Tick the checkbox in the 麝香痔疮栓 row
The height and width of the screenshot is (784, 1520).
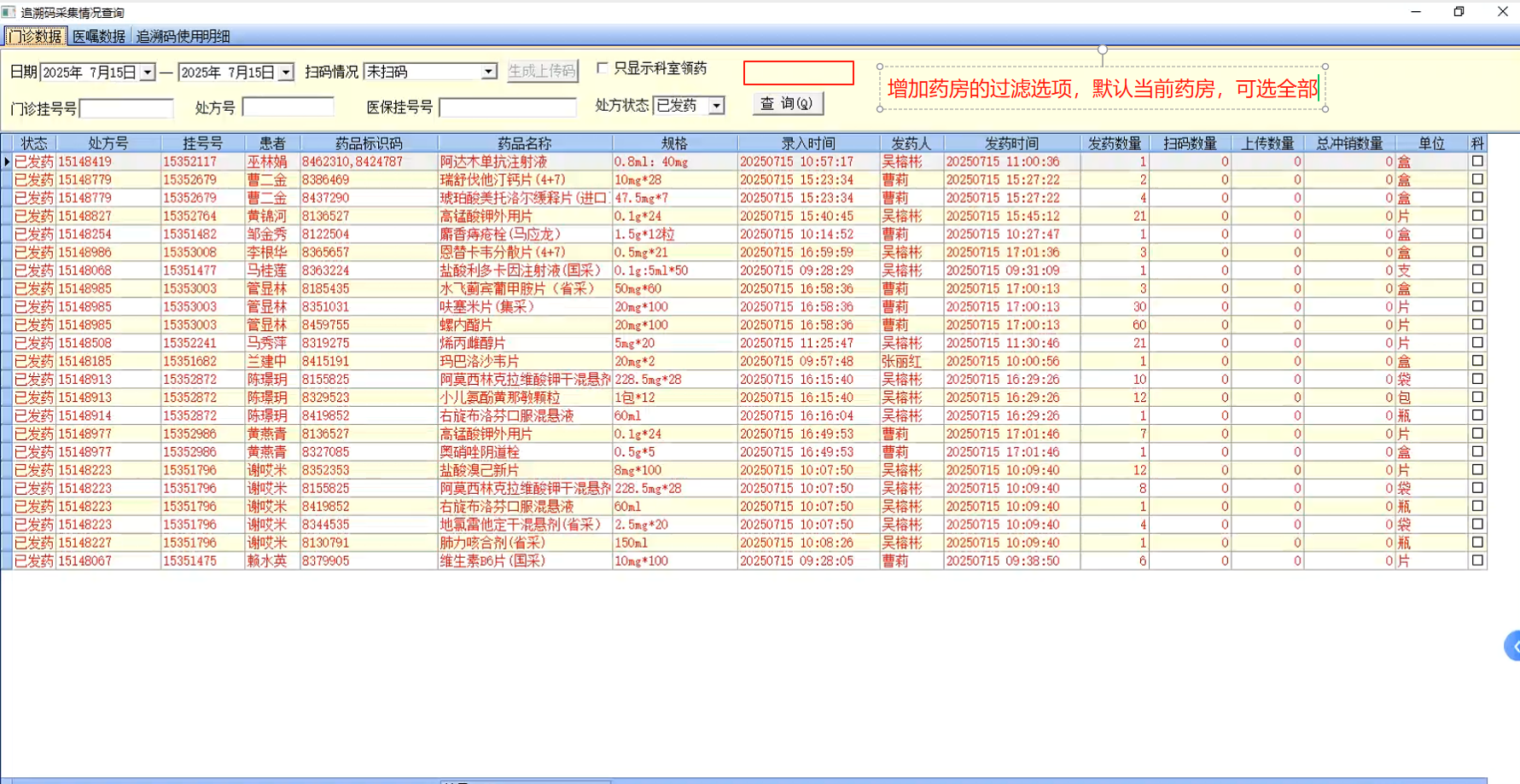point(1477,234)
